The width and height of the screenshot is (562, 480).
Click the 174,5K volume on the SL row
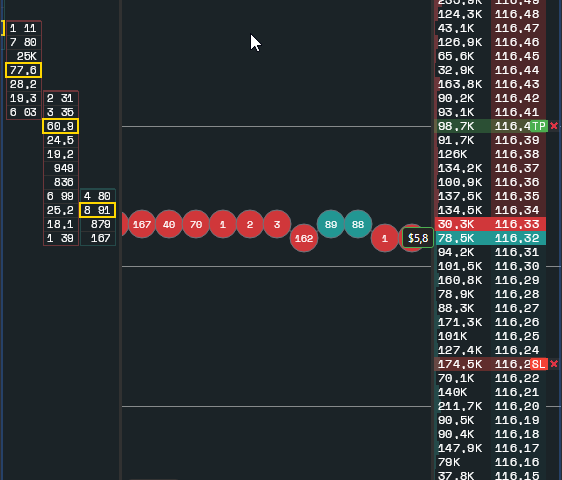pos(460,364)
